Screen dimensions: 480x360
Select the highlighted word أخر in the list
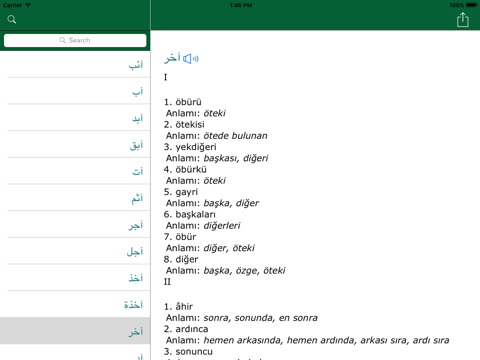(x=75, y=331)
